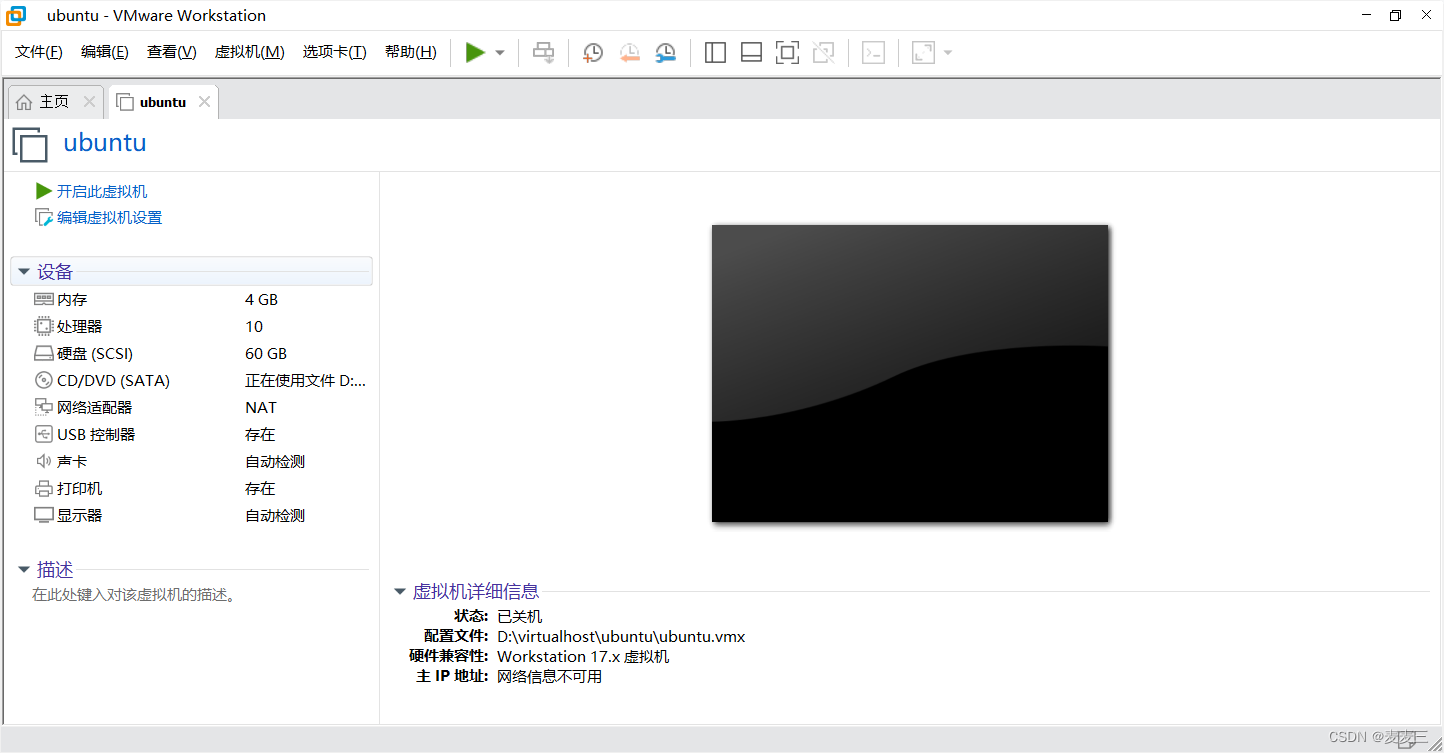Toggle the thumbnail bar view icon
The image size is (1444, 753).
click(x=751, y=52)
